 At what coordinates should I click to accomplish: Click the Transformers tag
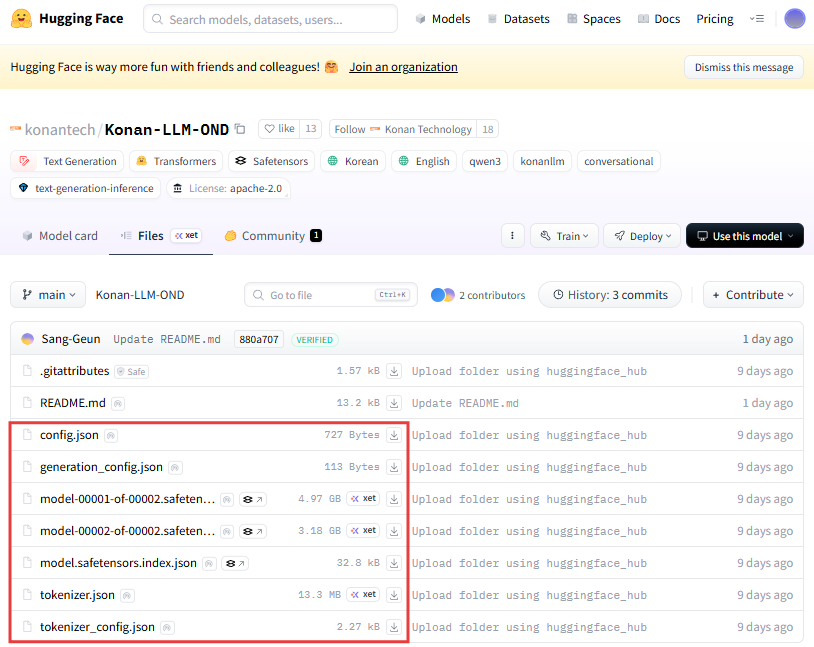(176, 161)
